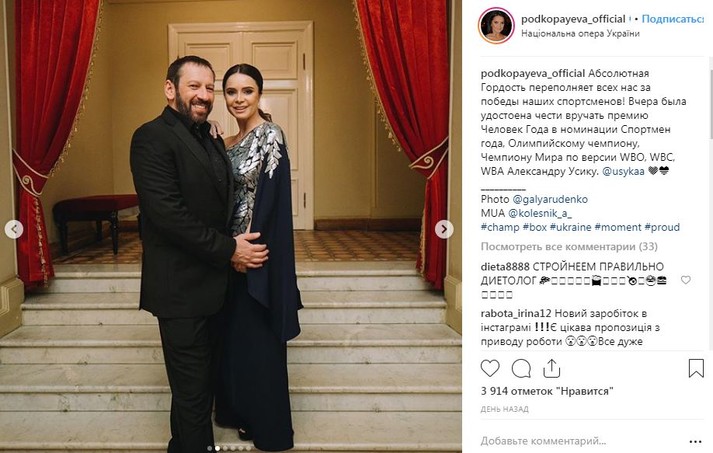Image resolution: width=713 pixels, height=453 pixels.
Task: Go back to the previous photo arrow
Action: point(14,229)
